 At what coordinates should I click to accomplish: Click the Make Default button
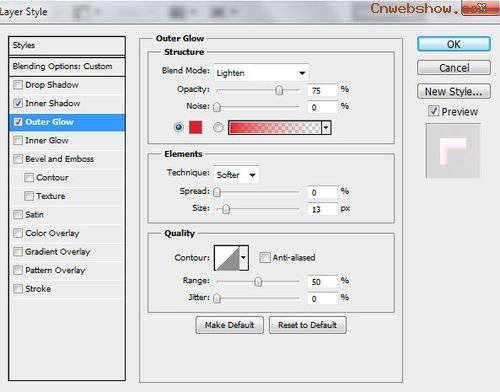tap(230, 325)
